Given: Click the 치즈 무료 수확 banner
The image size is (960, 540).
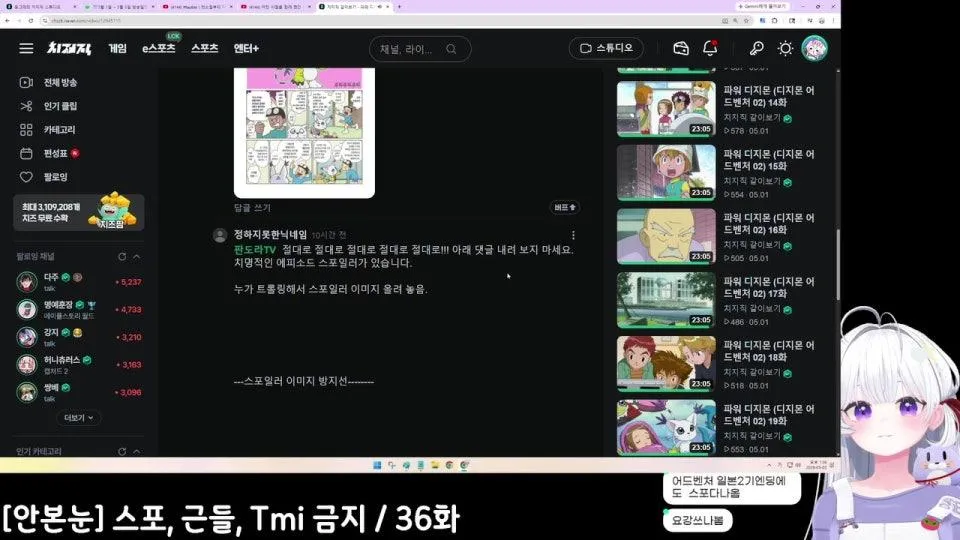Looking at the screenshot, I should pos(79,212).
